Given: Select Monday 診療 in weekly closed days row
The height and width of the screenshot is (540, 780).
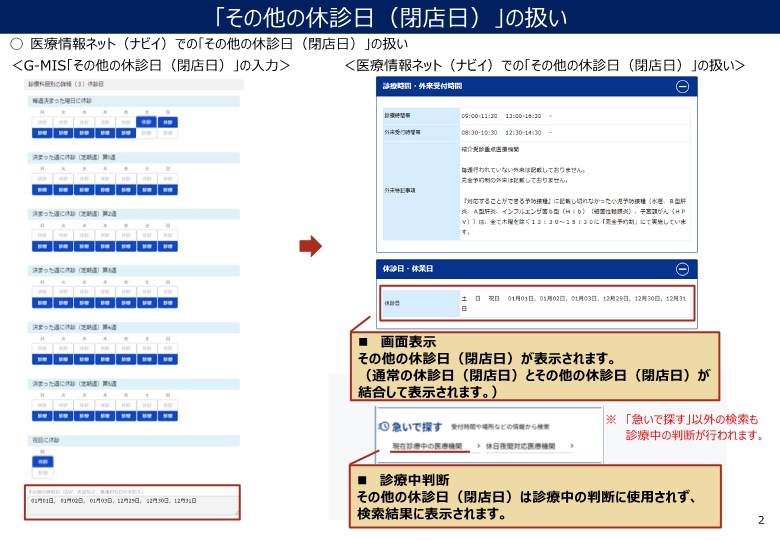Looking at the screenshot, I should tap(42, 133).
